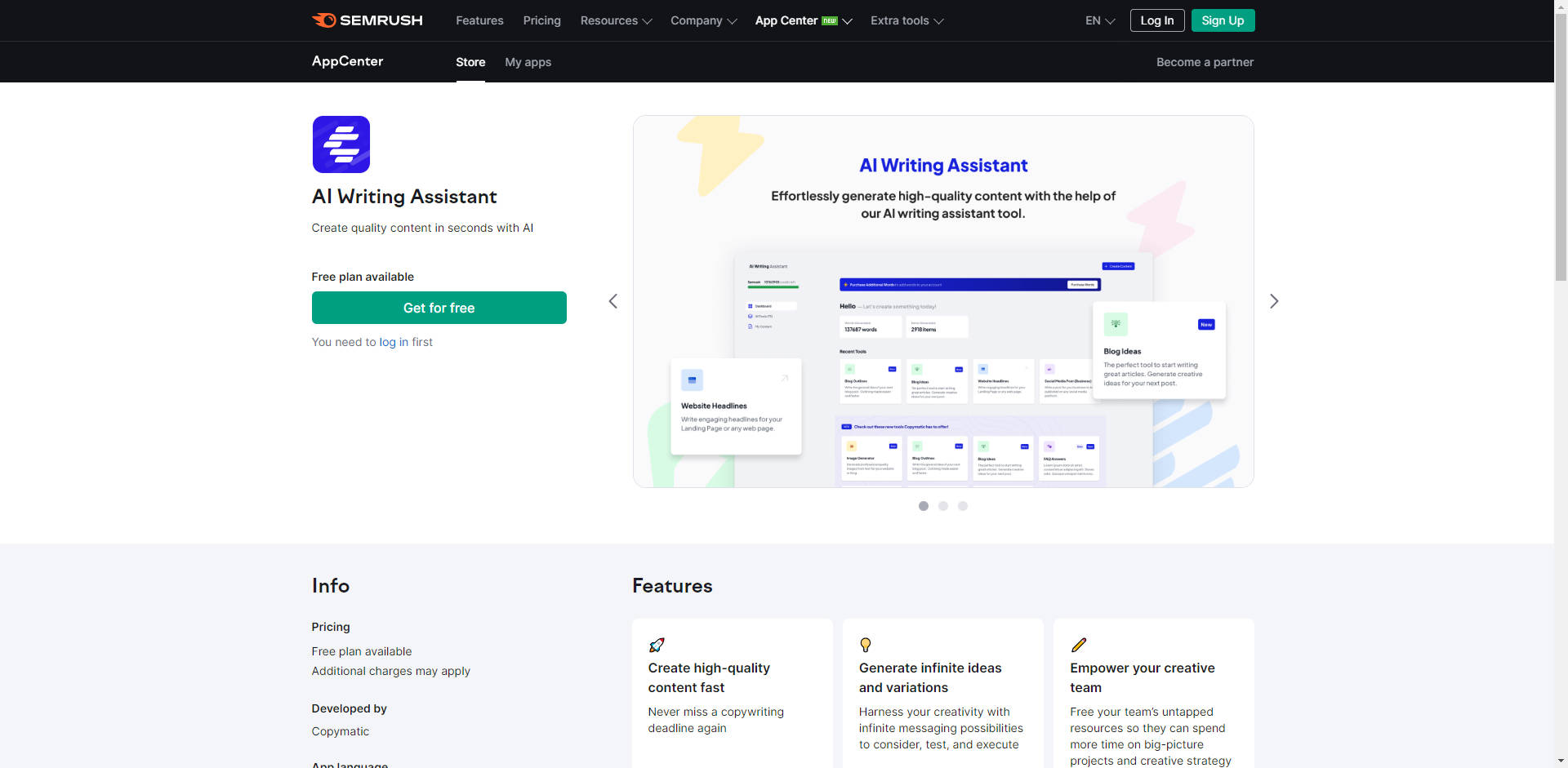The width and height of the screenshot is (1568, 768).
Task: Click the AI Writing Assistant app icon
Action: pyautogui.click(x=341, y=144)
